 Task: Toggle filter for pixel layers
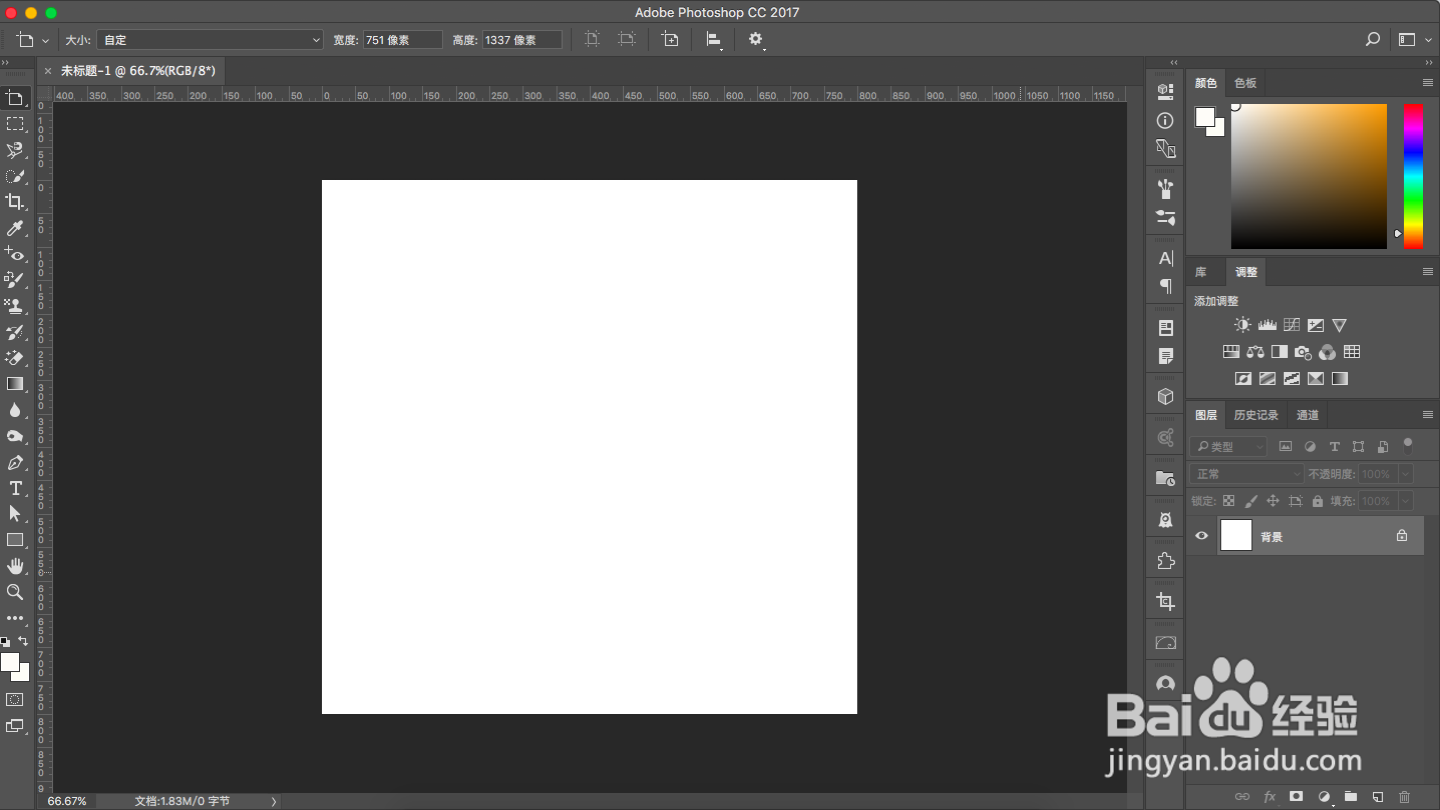point(1285,446)
